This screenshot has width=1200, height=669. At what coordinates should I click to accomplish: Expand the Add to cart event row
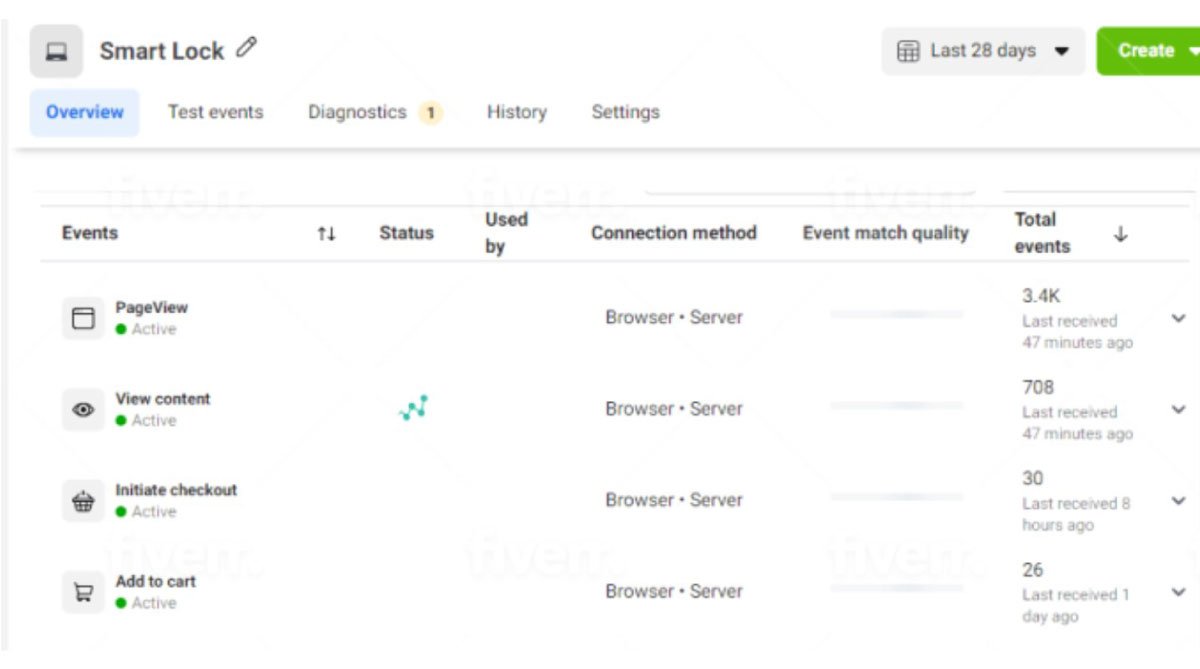[x=1178, y=592]
